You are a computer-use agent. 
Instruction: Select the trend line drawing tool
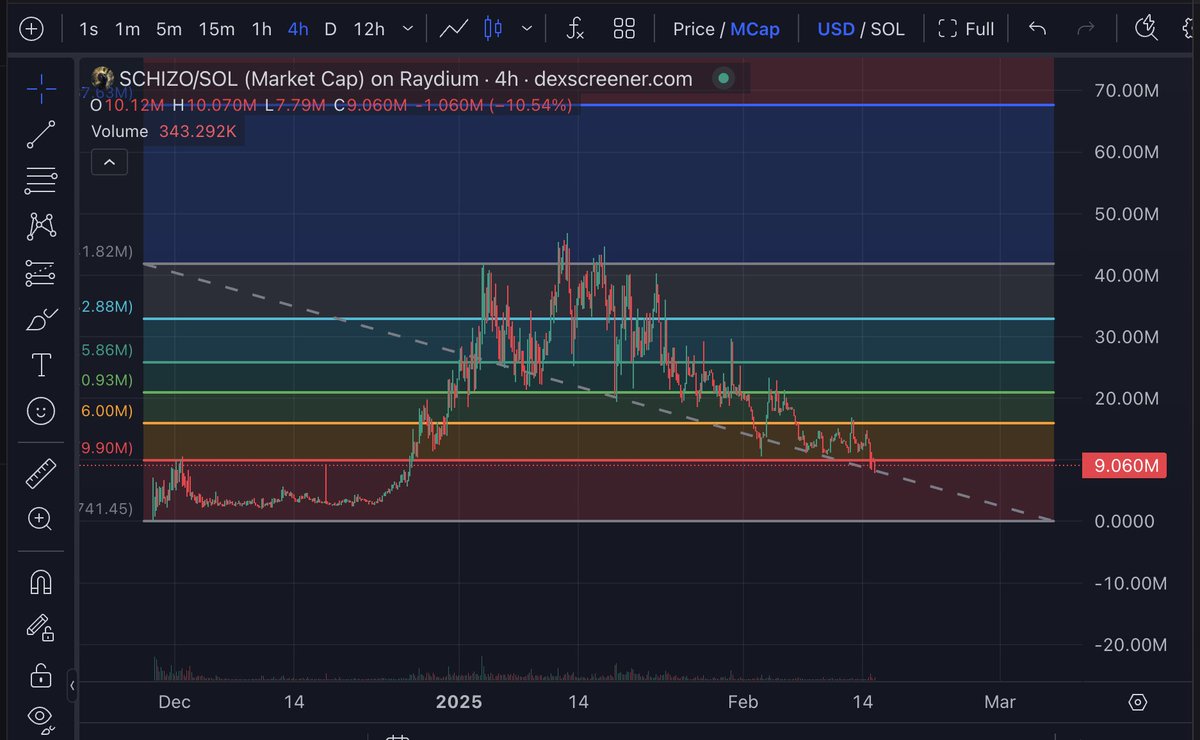(41, 135)
